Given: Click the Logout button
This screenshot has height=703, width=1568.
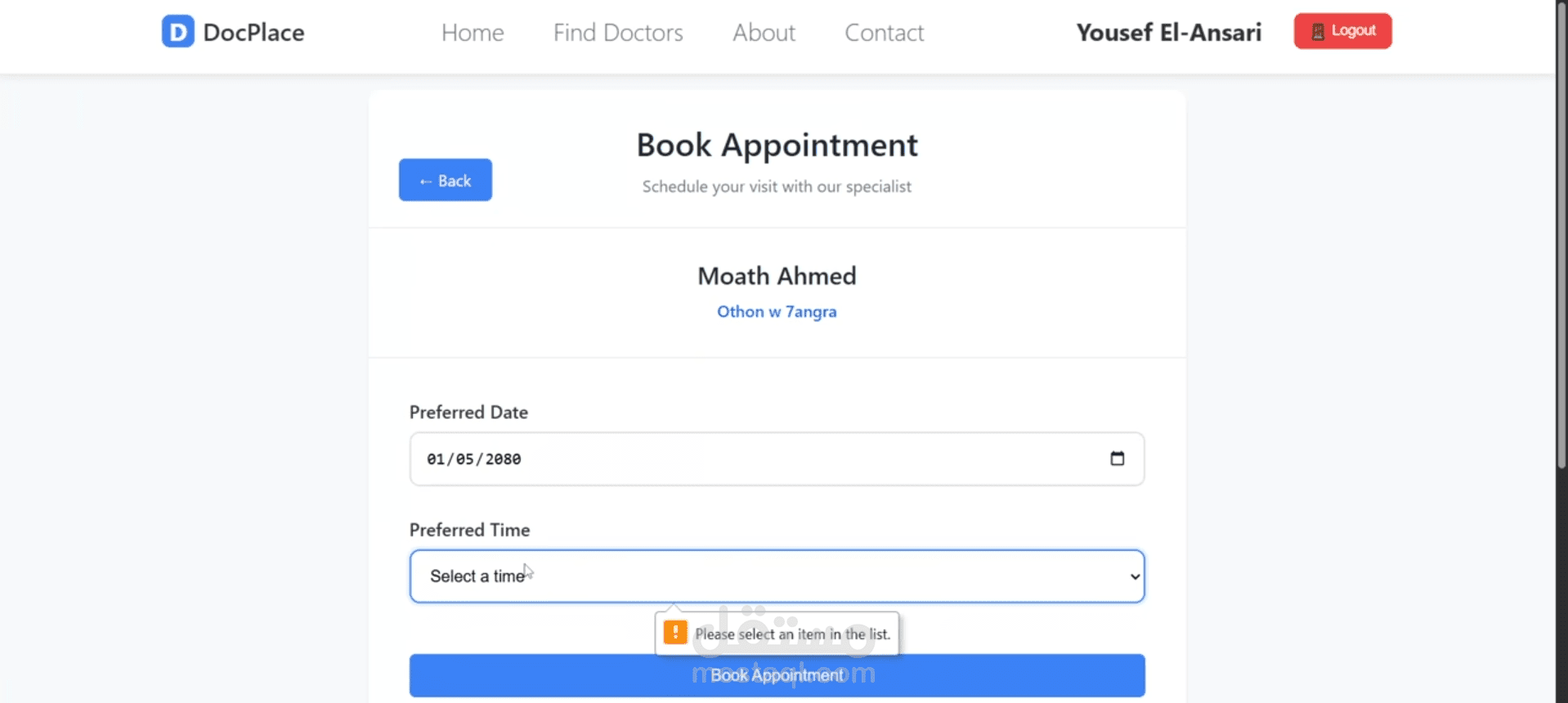Looking at the screenshot, I should [x=1342, y=31].
